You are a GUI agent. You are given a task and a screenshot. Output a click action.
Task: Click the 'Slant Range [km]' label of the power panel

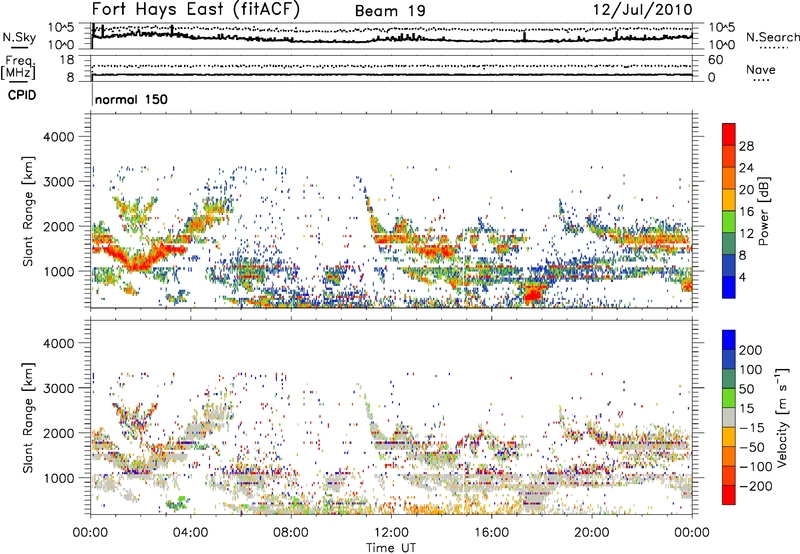click(x=28, y=211)
